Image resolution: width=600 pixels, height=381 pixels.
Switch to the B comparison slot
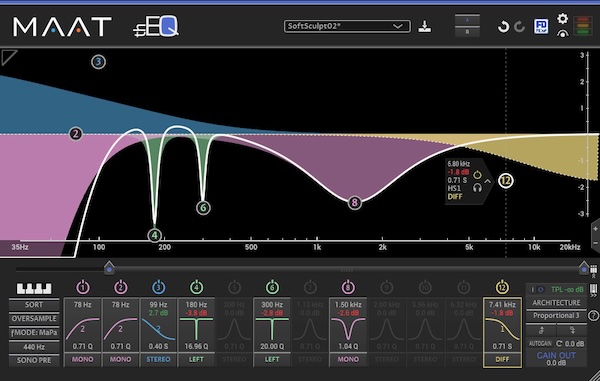[467, 32]
